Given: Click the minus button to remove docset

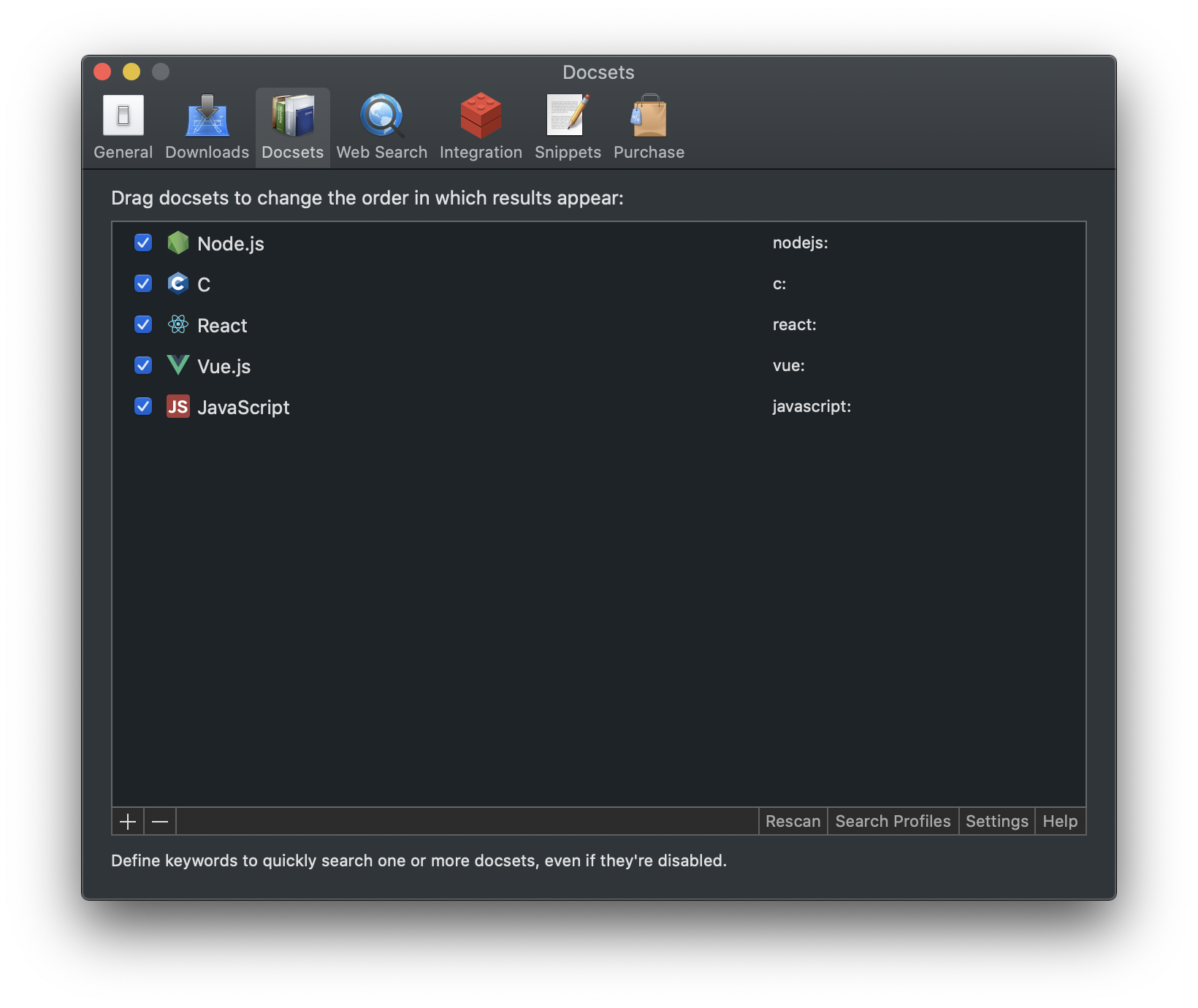Looking at the screenshot, I should [x=160, y=822].
